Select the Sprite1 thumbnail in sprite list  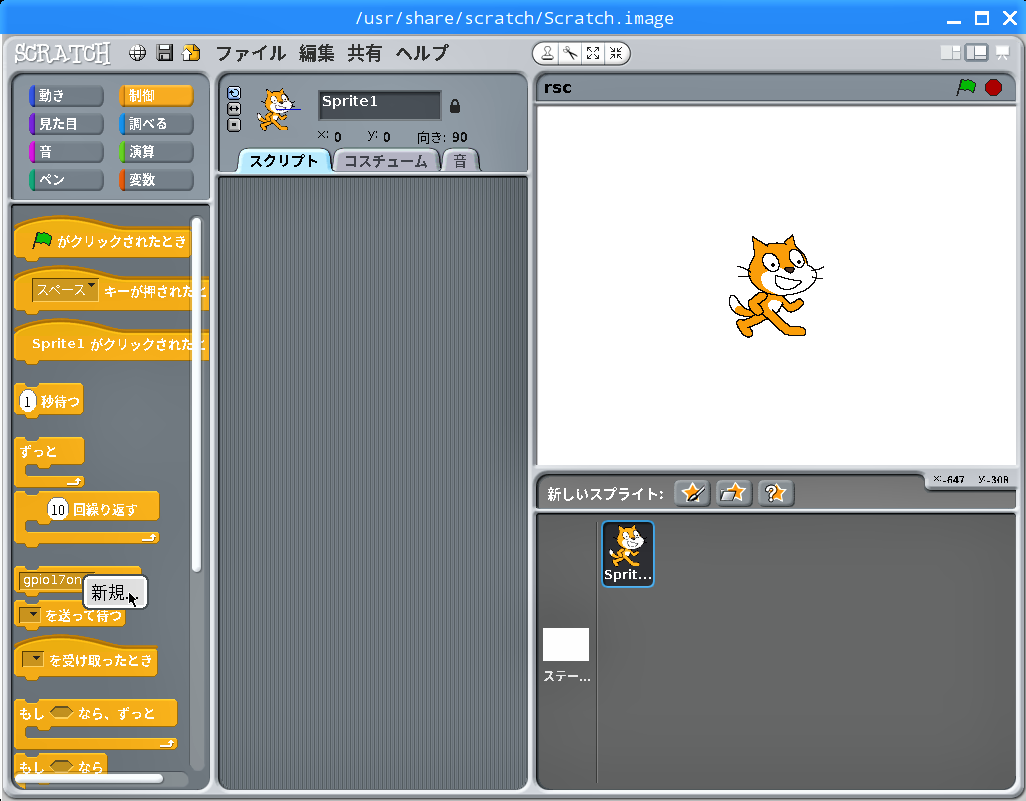628,554
